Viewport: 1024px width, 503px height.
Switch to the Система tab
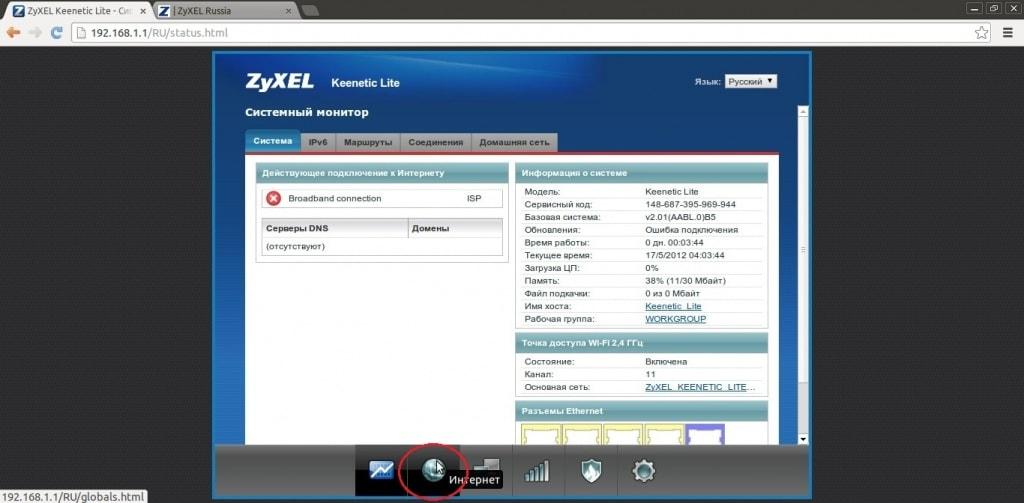(273, 142)
